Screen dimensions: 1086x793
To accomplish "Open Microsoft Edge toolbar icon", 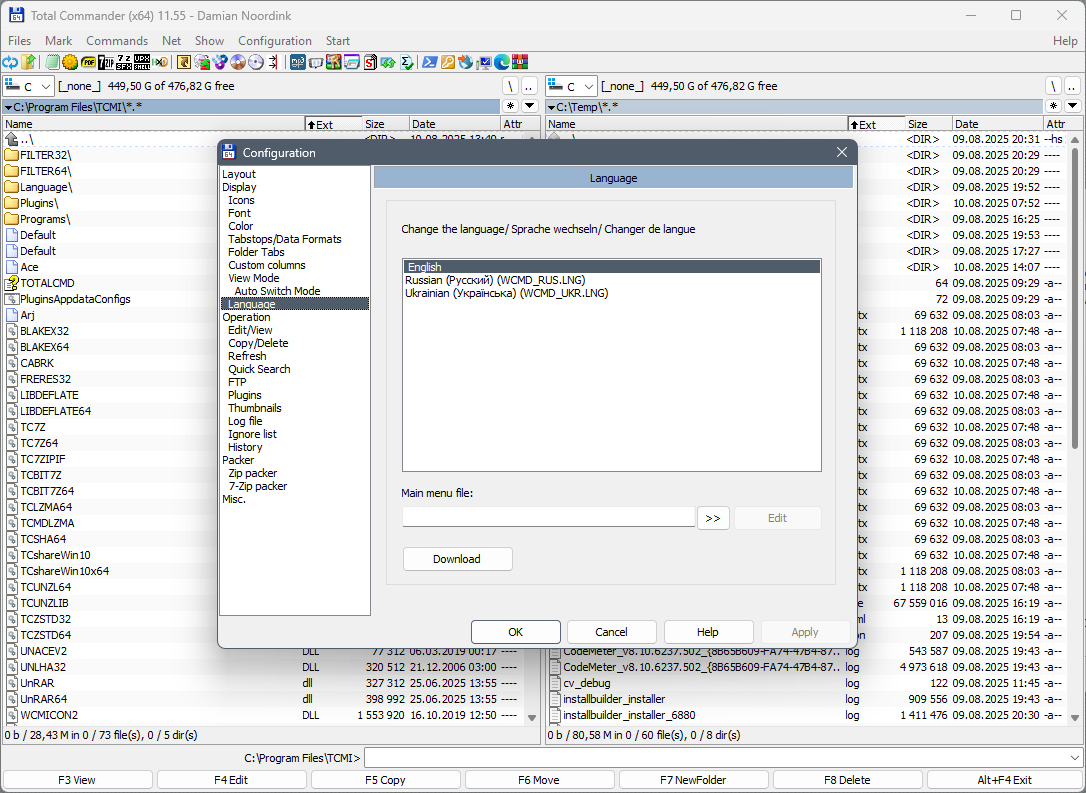I will tap(502, 62).
